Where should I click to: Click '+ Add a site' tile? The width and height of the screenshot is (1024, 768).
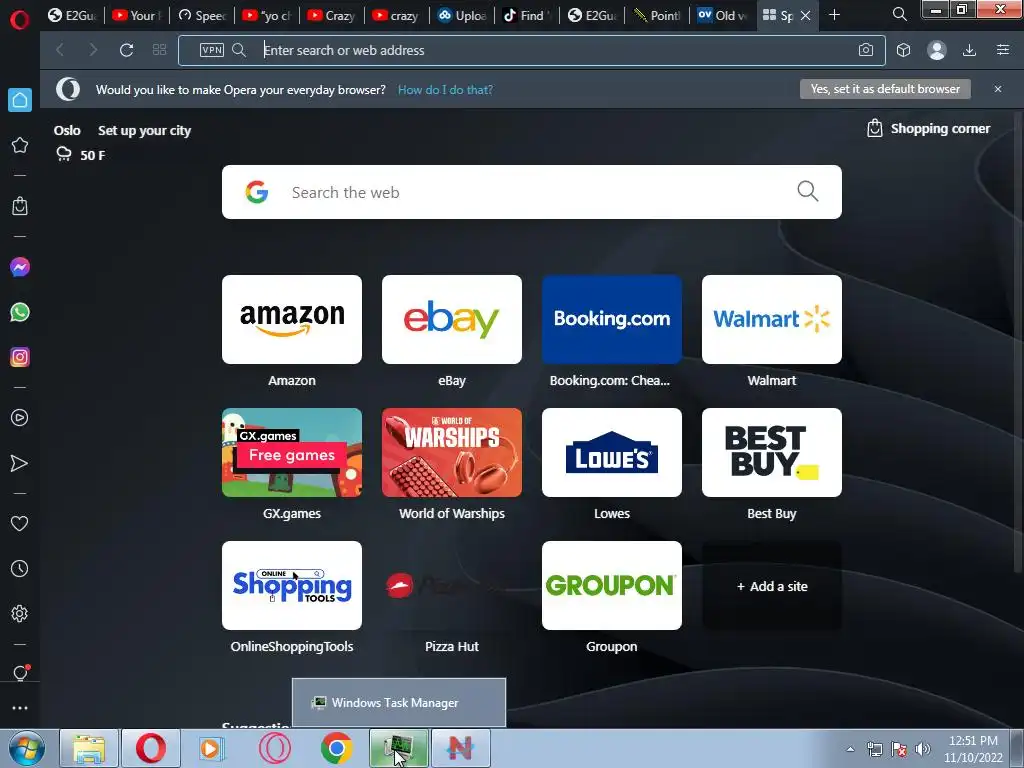(x=772, y=586)
